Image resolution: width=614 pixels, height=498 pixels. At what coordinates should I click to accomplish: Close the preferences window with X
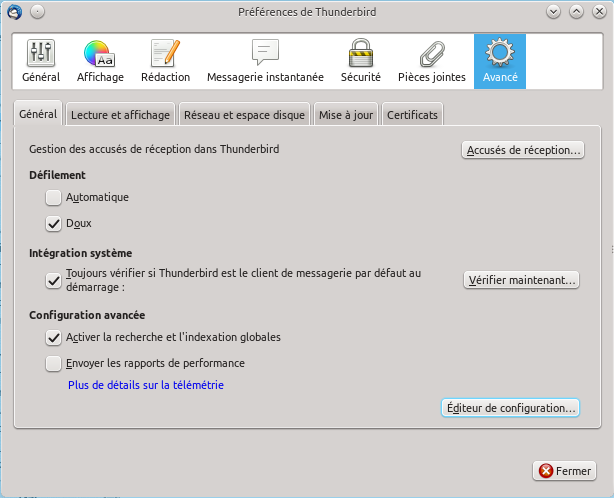click(599, 12)
